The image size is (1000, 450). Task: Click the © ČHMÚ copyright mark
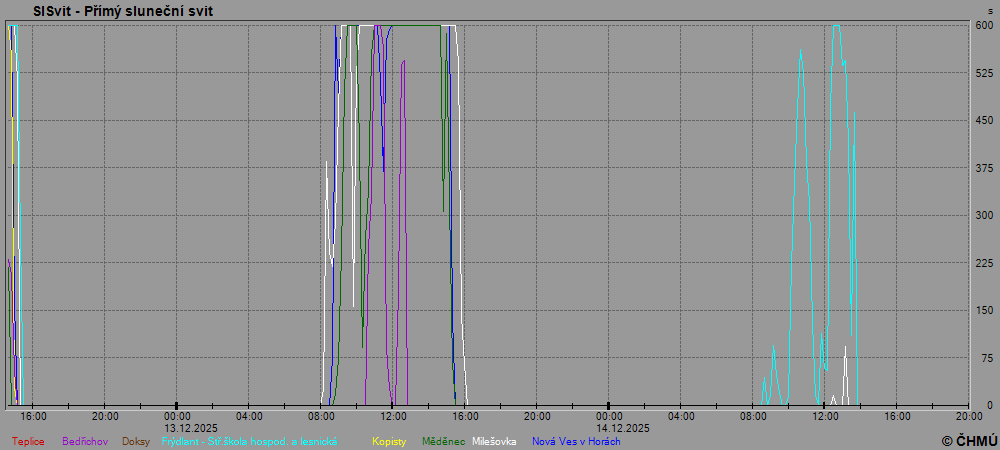tap(969, 440)
